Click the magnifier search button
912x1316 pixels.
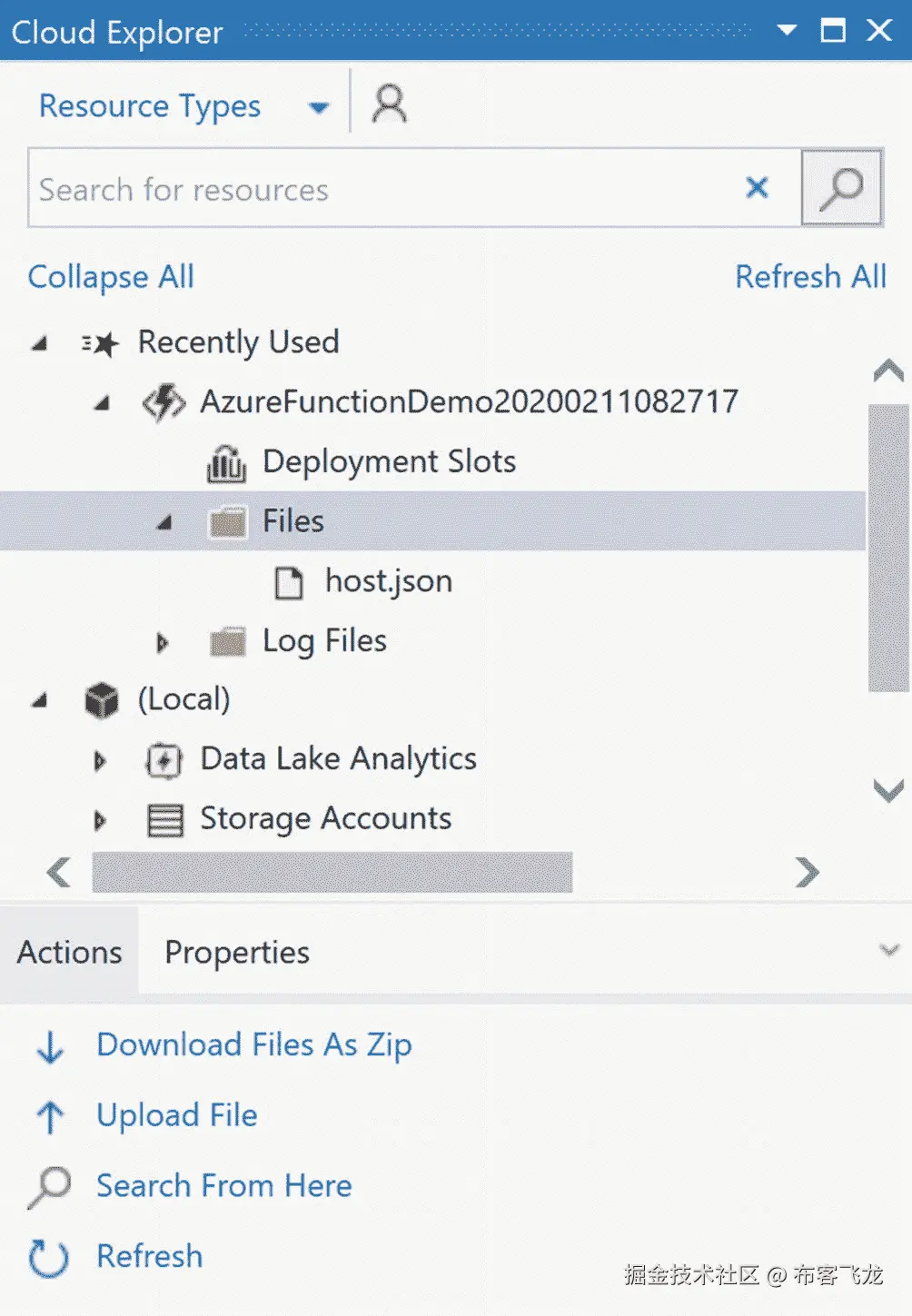(841, 188)
